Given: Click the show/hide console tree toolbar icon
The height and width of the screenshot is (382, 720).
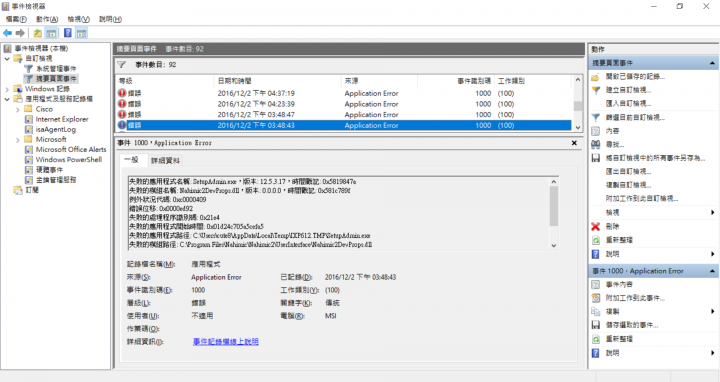Looking at the screenshot, I should coord(51,33).
